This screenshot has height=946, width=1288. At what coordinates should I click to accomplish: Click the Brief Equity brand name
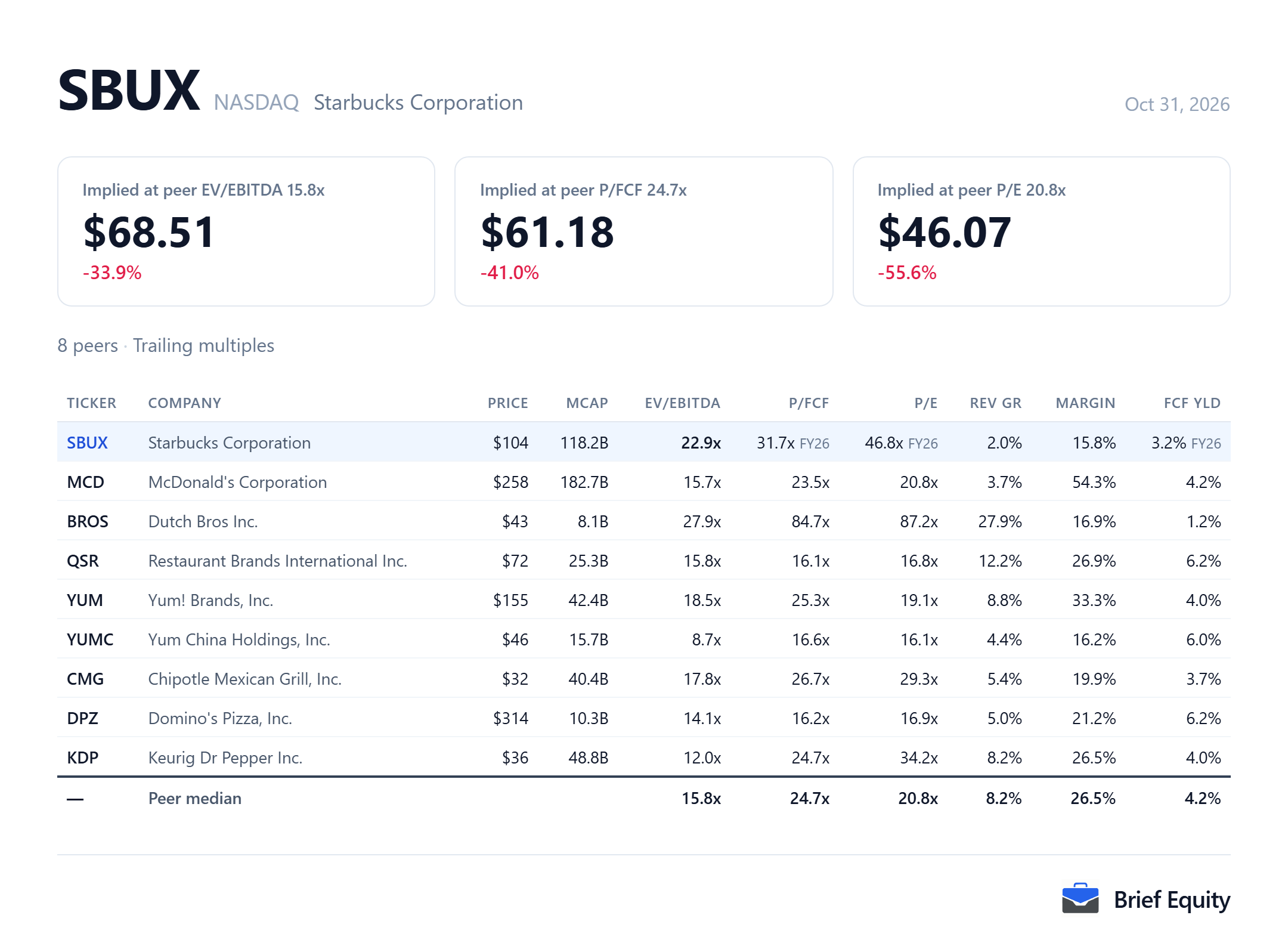(x=1172, y=899)
